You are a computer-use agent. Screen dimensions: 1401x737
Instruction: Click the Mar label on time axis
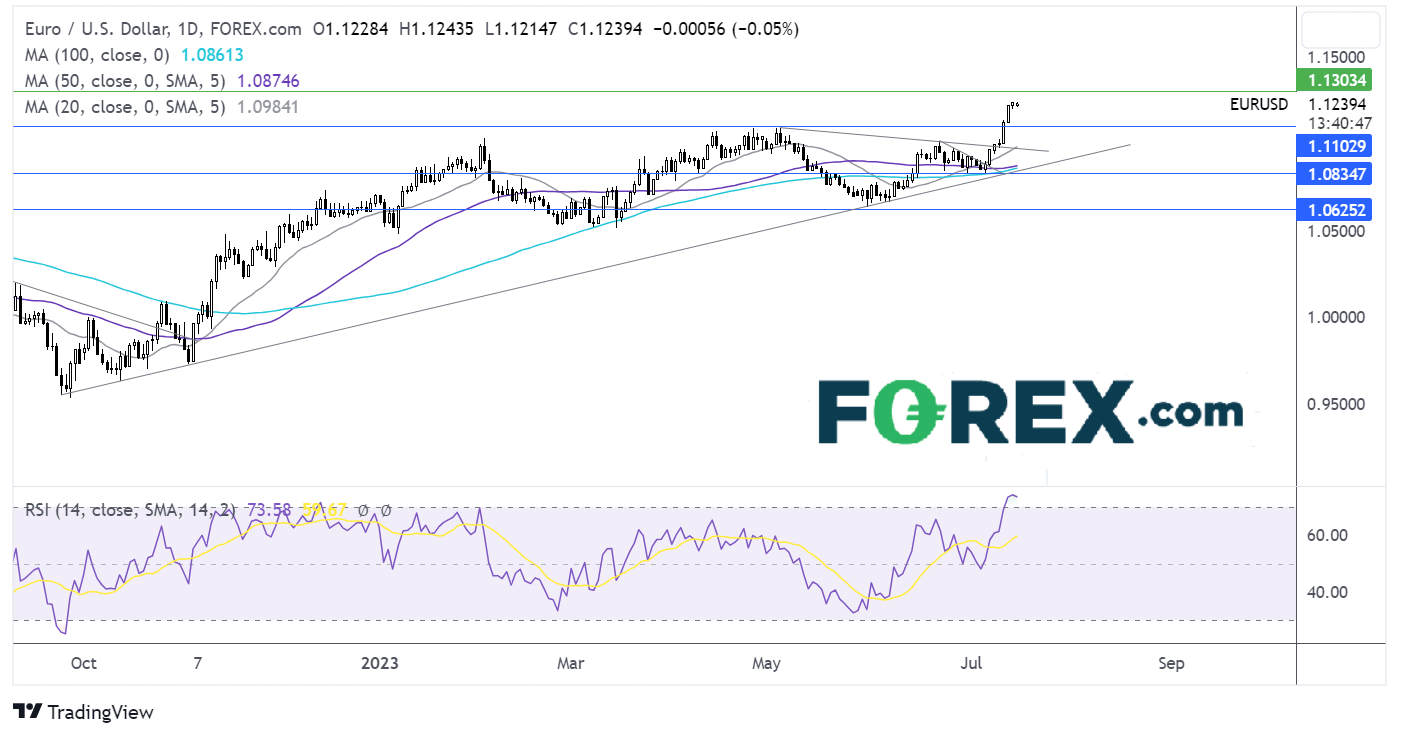point(571,663)
